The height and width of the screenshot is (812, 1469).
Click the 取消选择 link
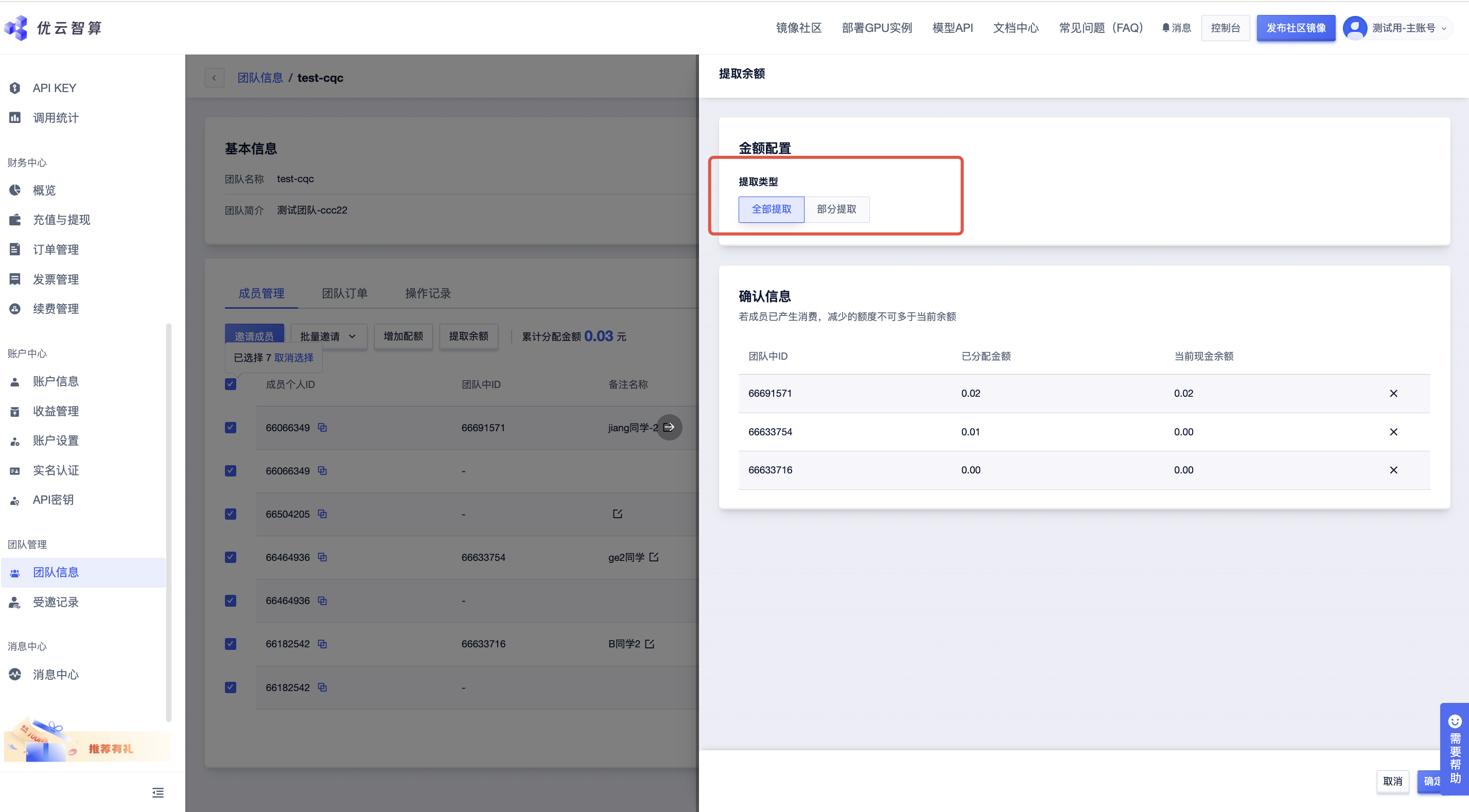tap(294, 358)
